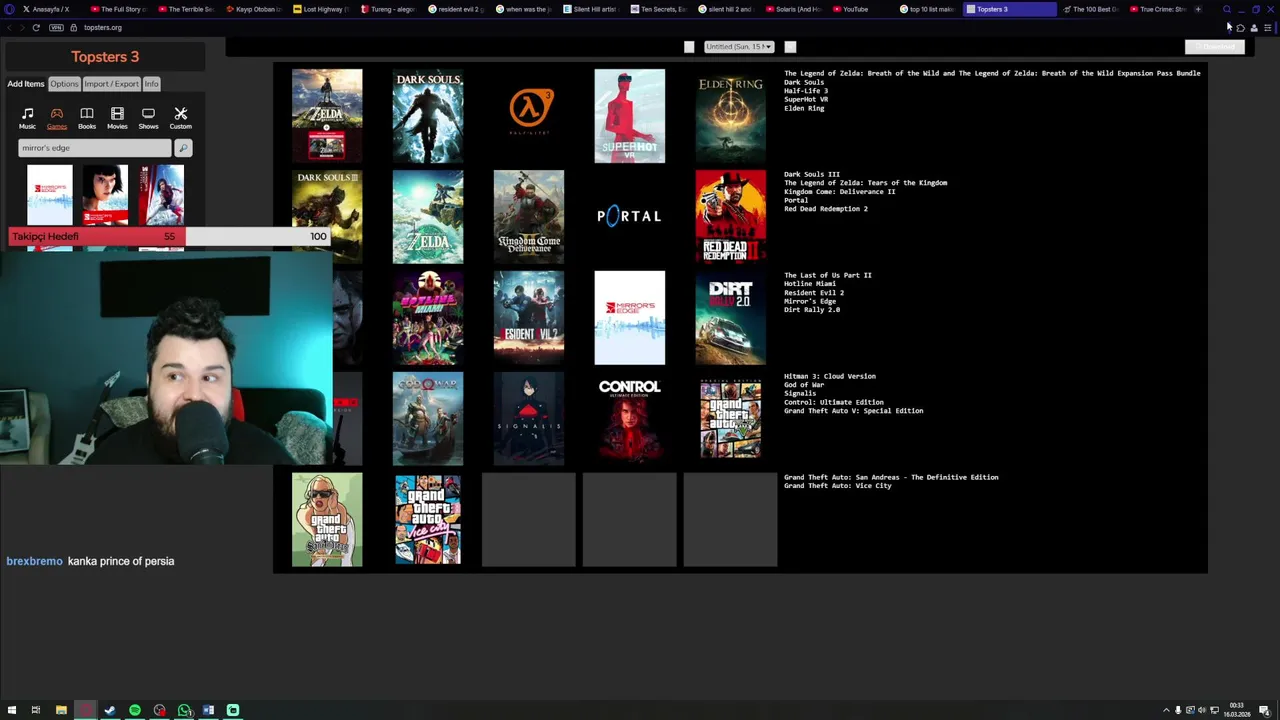Switch to the YouTube browser tab
1280x720 pixels.
[862, 9]
